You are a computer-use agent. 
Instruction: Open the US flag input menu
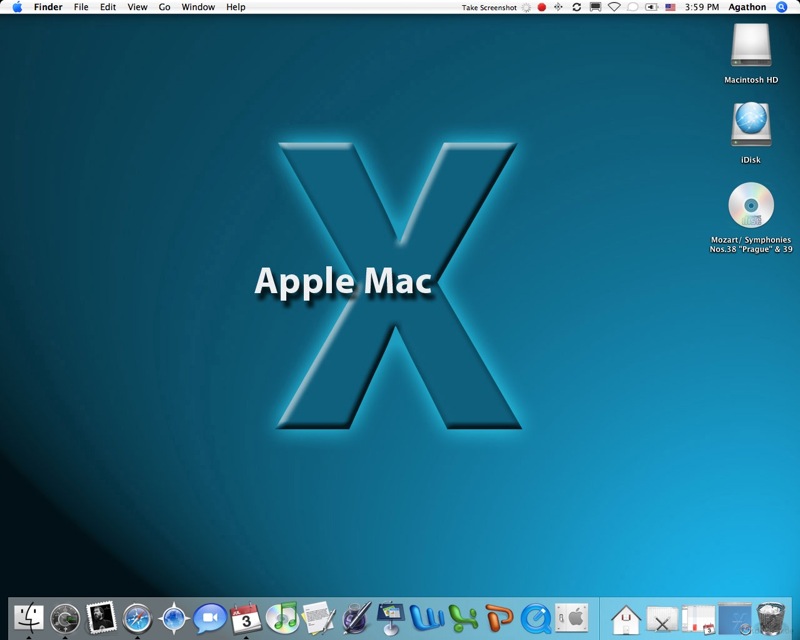point(670,7)
